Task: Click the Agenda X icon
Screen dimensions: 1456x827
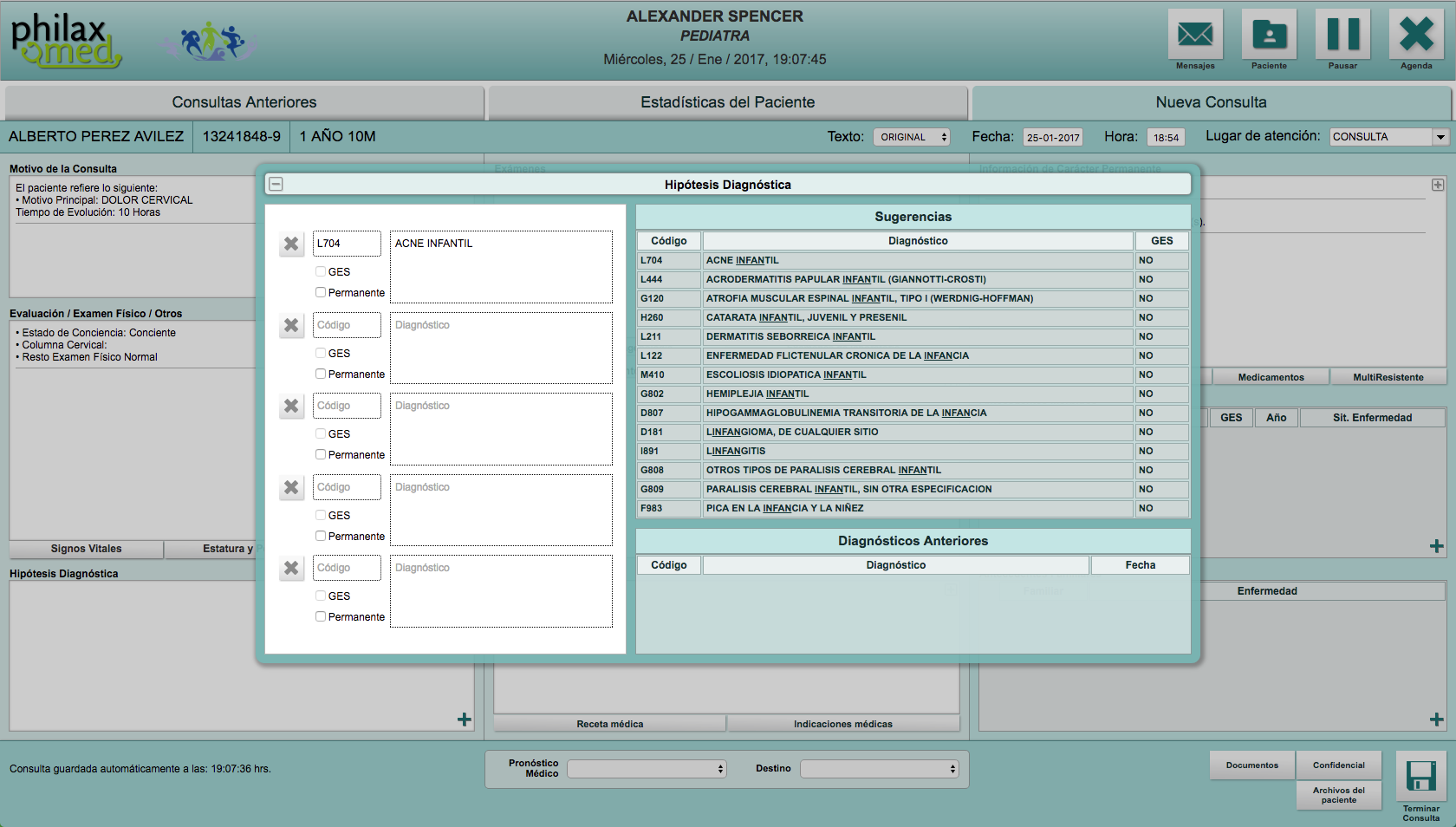Action: 1416,35
